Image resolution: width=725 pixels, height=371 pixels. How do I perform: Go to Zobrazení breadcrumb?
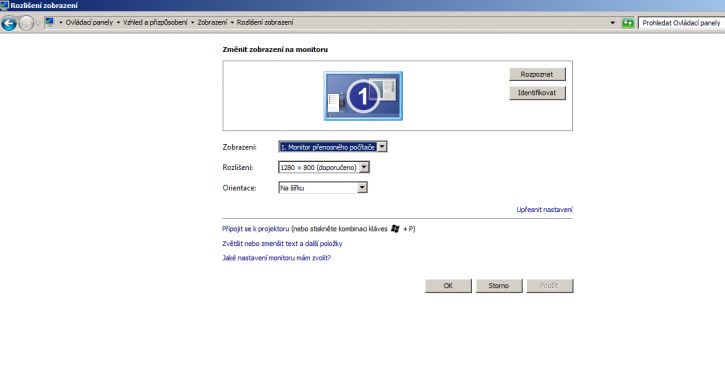click(x=212, y=22)
